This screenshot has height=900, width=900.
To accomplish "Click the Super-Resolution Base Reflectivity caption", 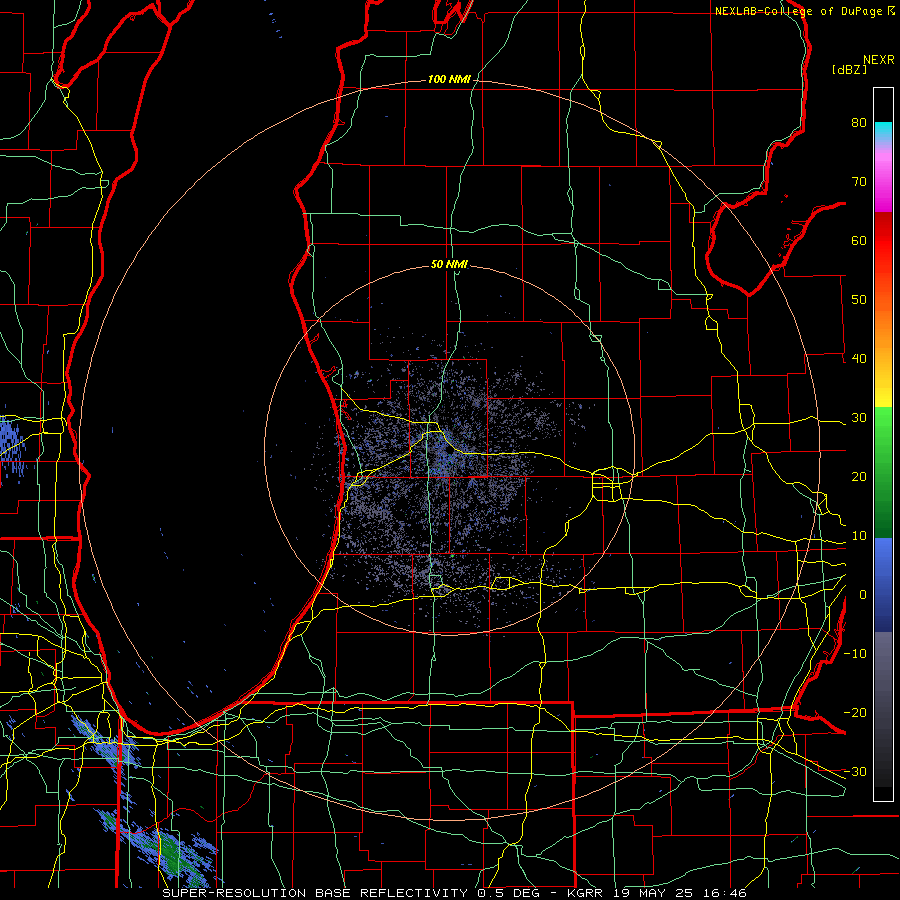I will (454, 893).
